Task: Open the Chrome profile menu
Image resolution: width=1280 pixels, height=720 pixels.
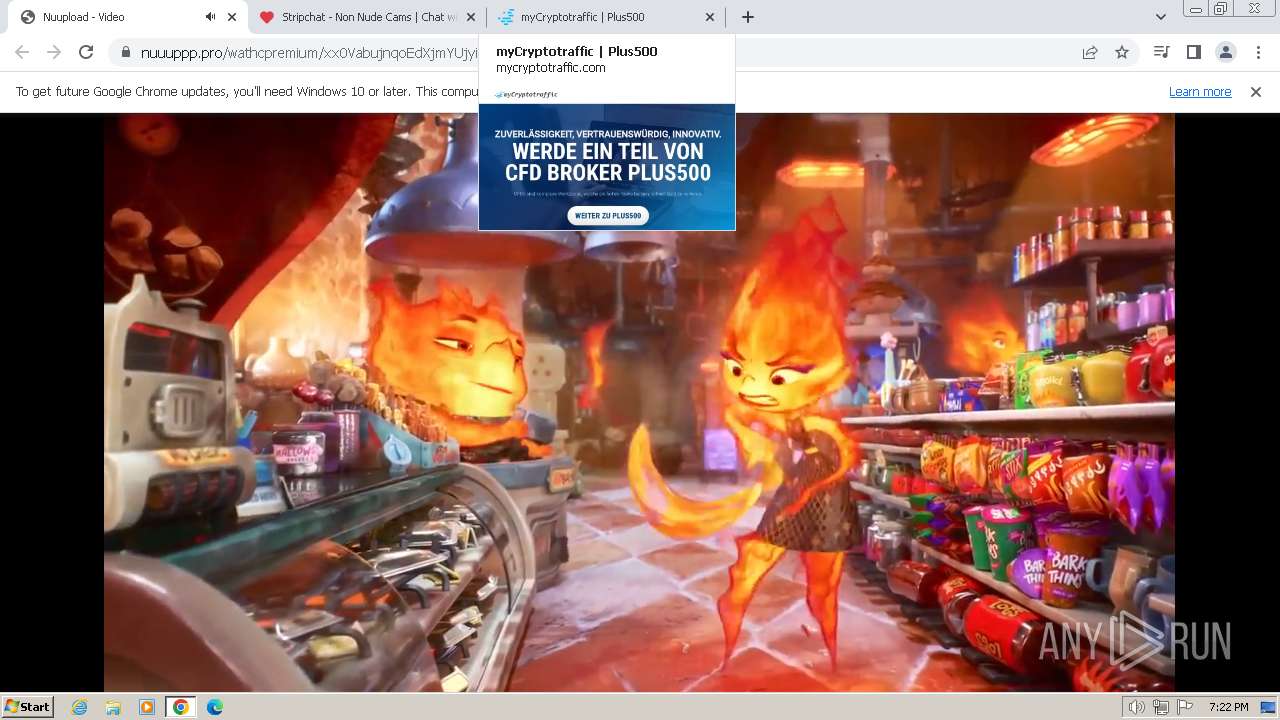Action: tap(1225, 52)
